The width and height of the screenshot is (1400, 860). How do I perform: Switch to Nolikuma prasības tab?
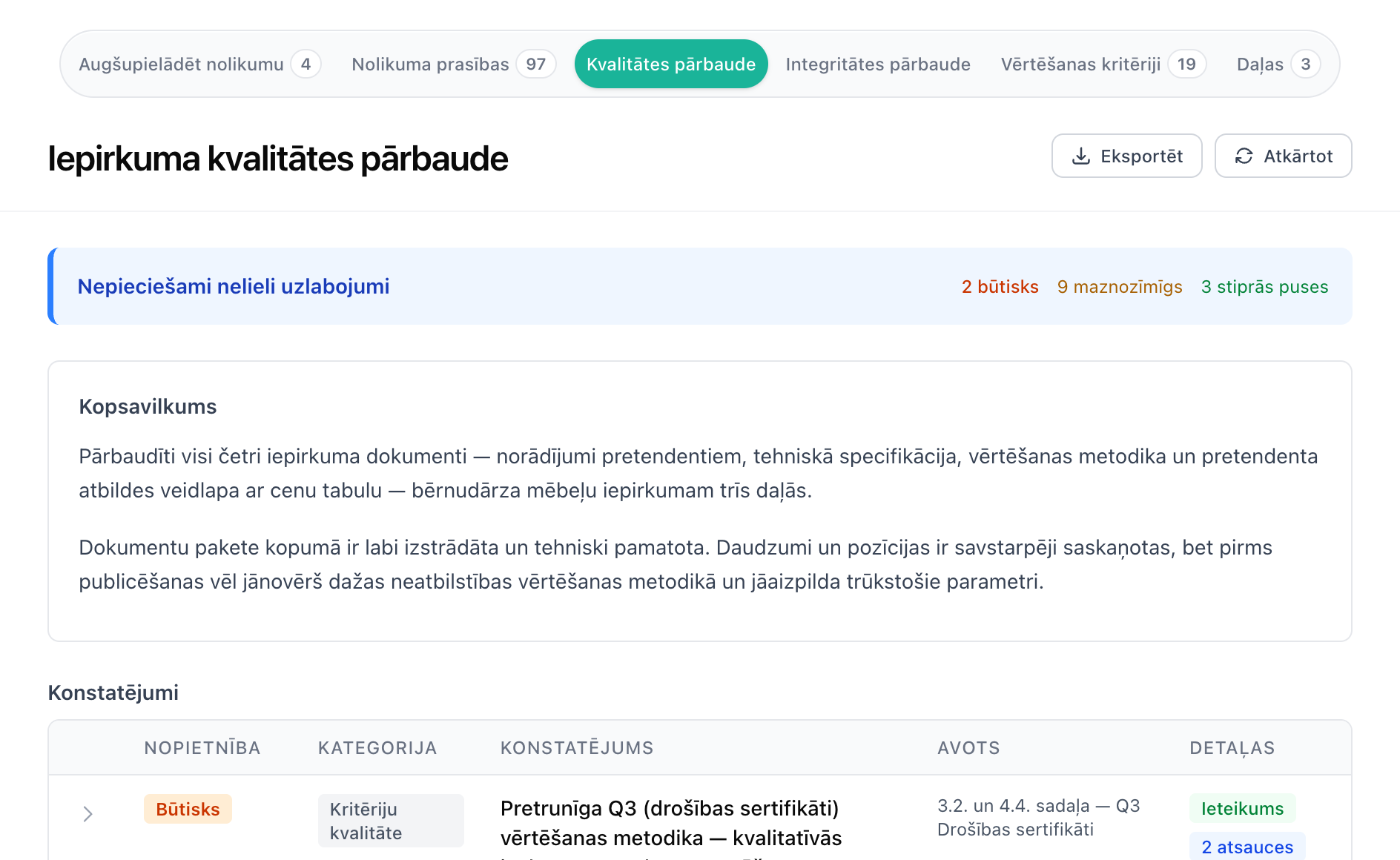pos(453,64)
